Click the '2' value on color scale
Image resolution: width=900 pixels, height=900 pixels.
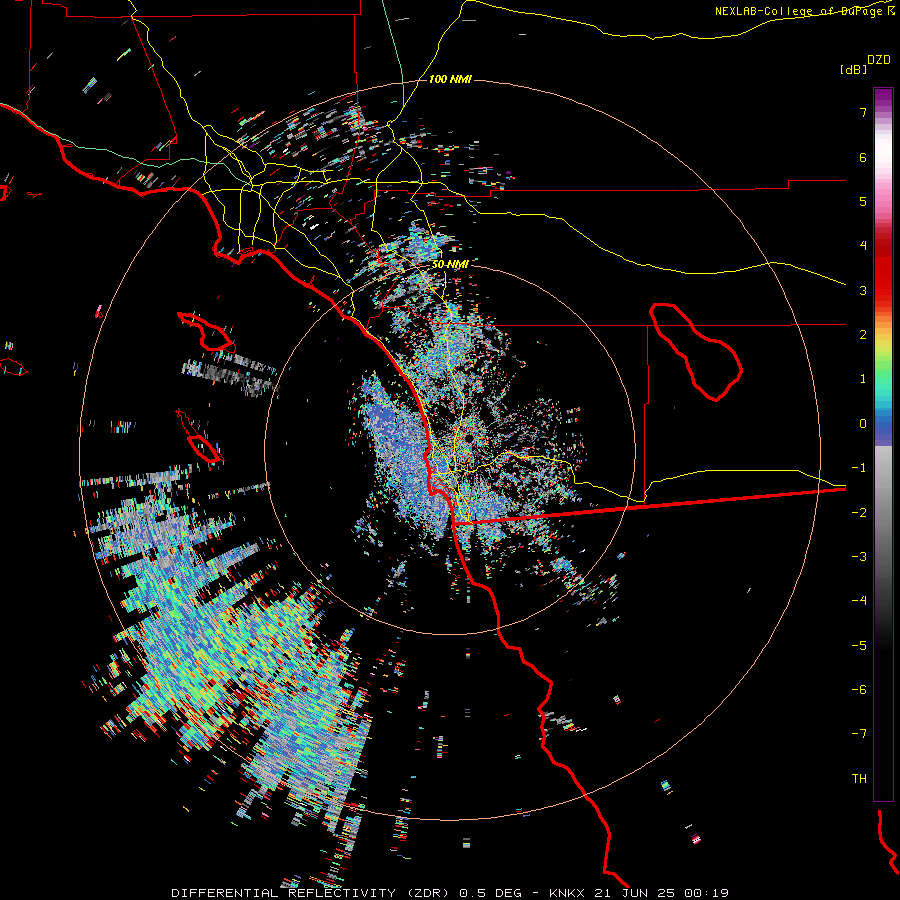click(x=863, y=335)
